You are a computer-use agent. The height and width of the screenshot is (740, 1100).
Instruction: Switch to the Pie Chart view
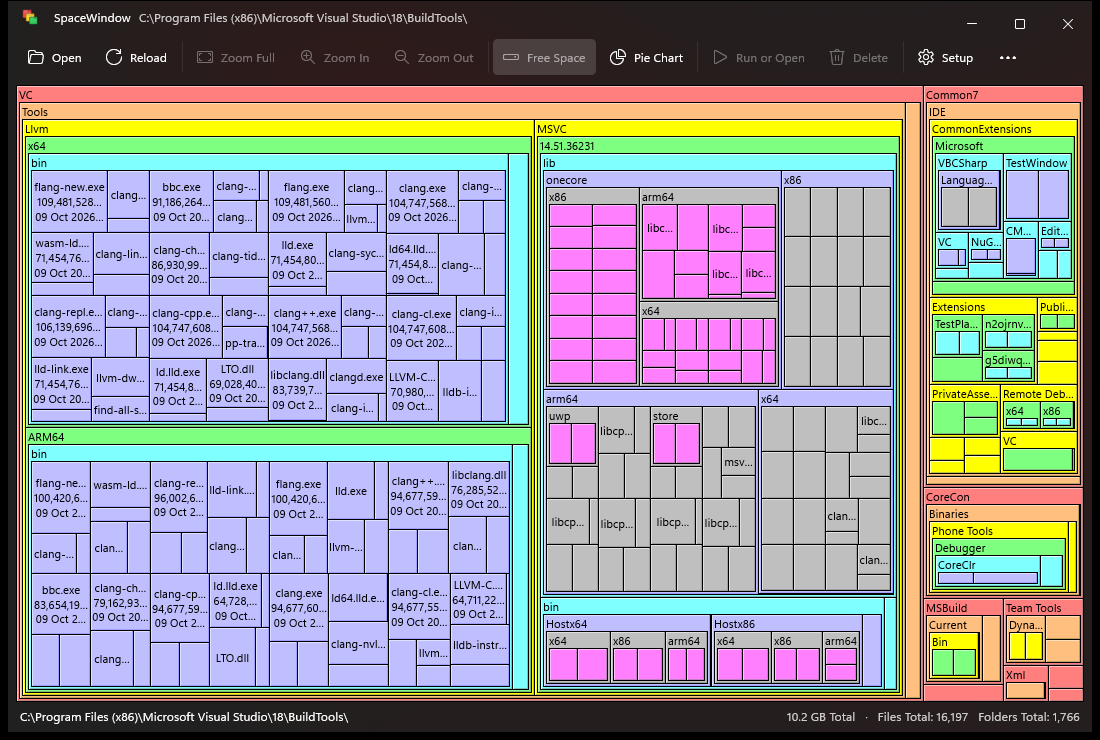coord(646,58)
